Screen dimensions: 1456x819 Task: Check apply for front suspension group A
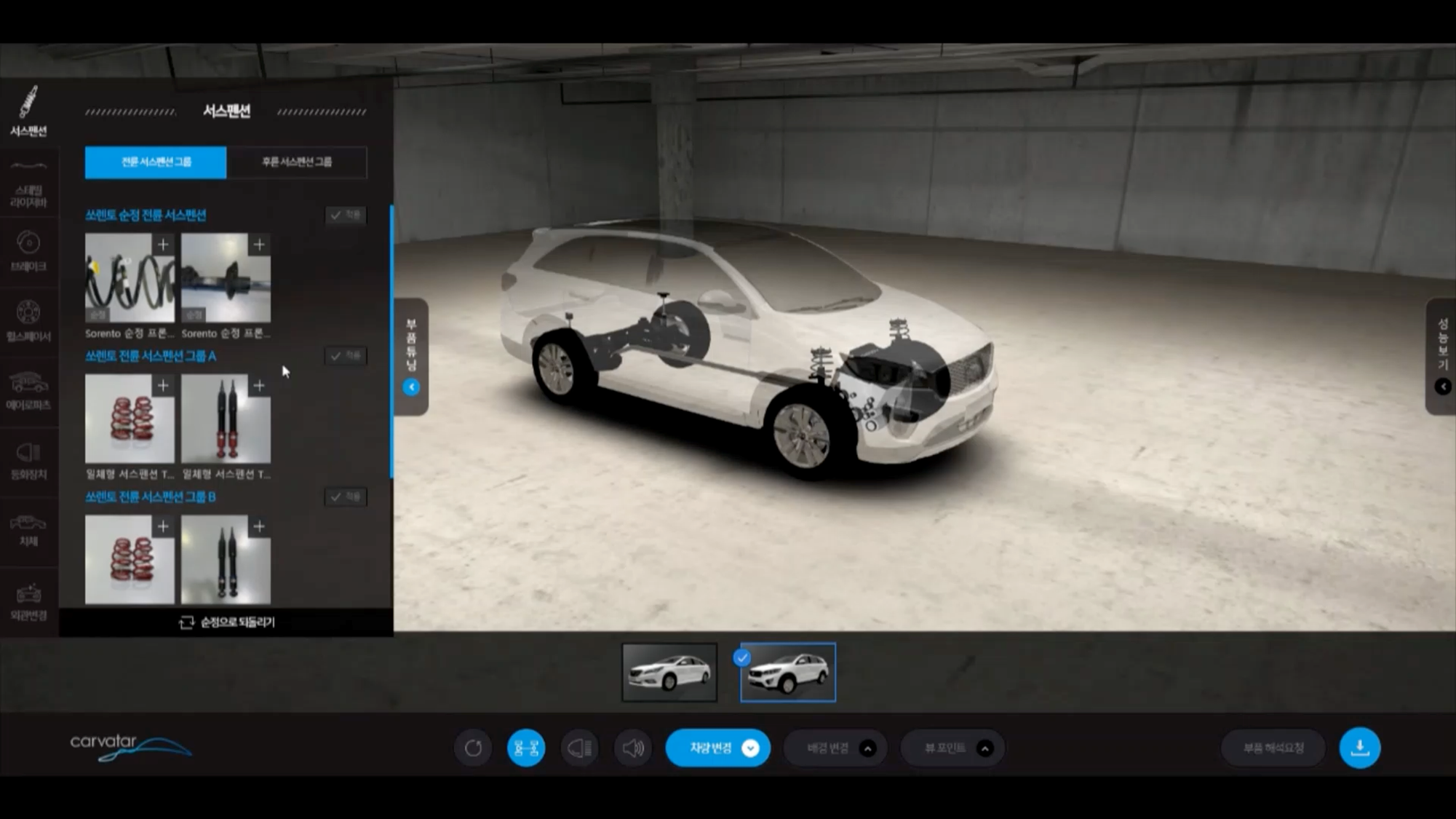click(x=346, y=356)
